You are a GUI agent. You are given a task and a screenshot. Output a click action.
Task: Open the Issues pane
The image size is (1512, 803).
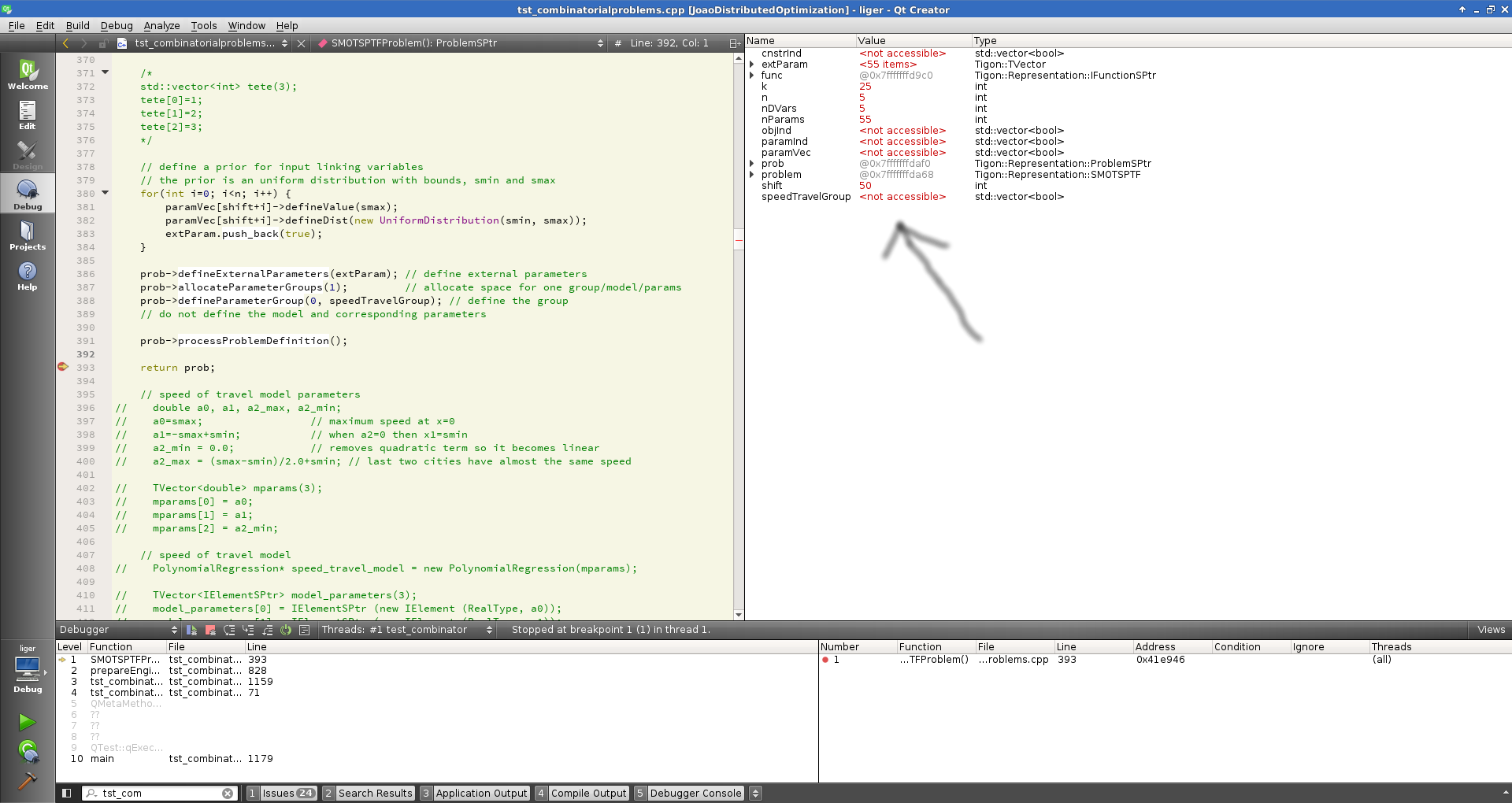pos(281,793)
